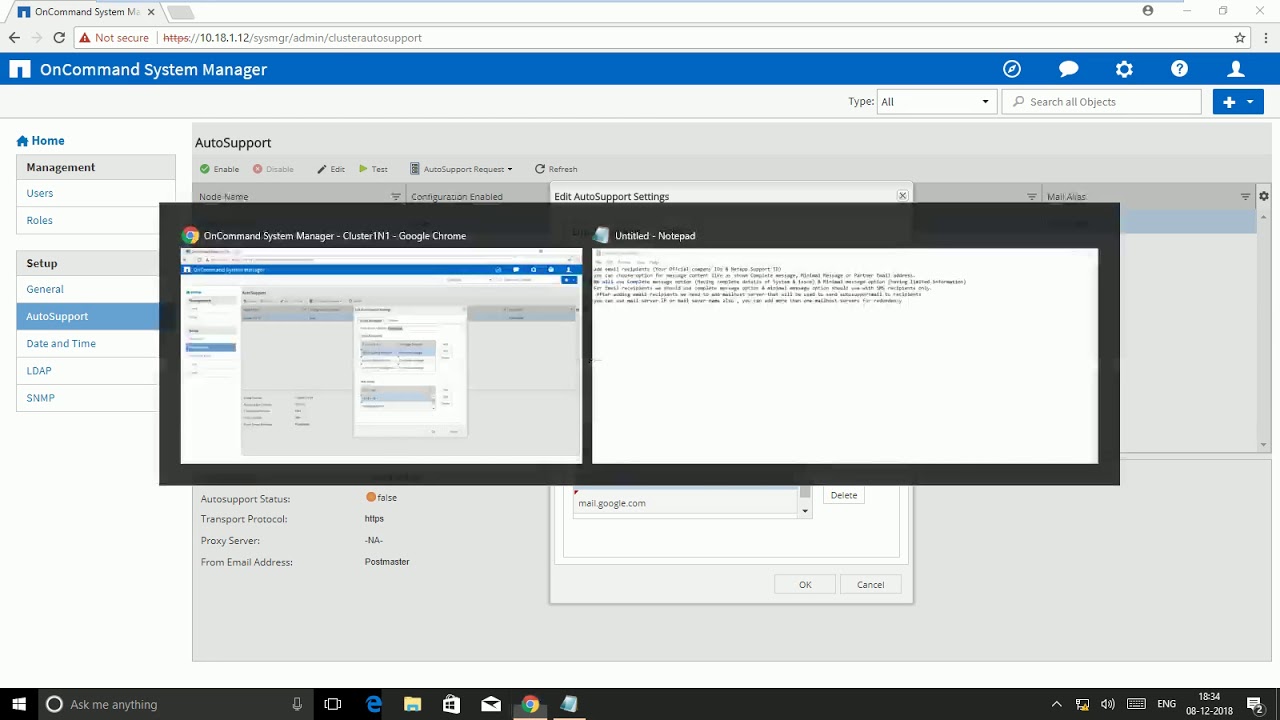The image size is (1280, 720).
Task: Open Date and Time settings
Action: [61, 343]
